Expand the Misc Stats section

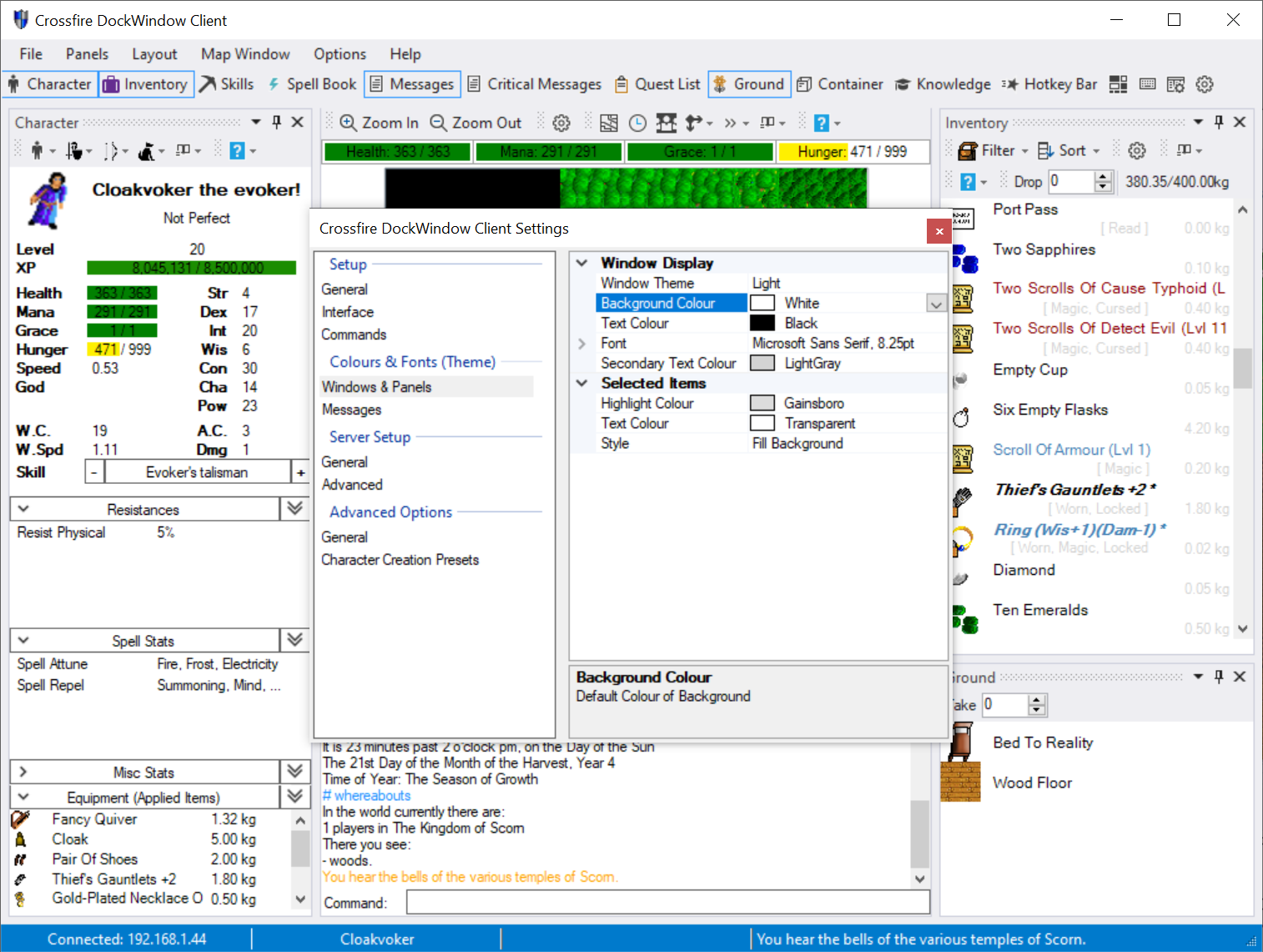[x=23, y=772]
